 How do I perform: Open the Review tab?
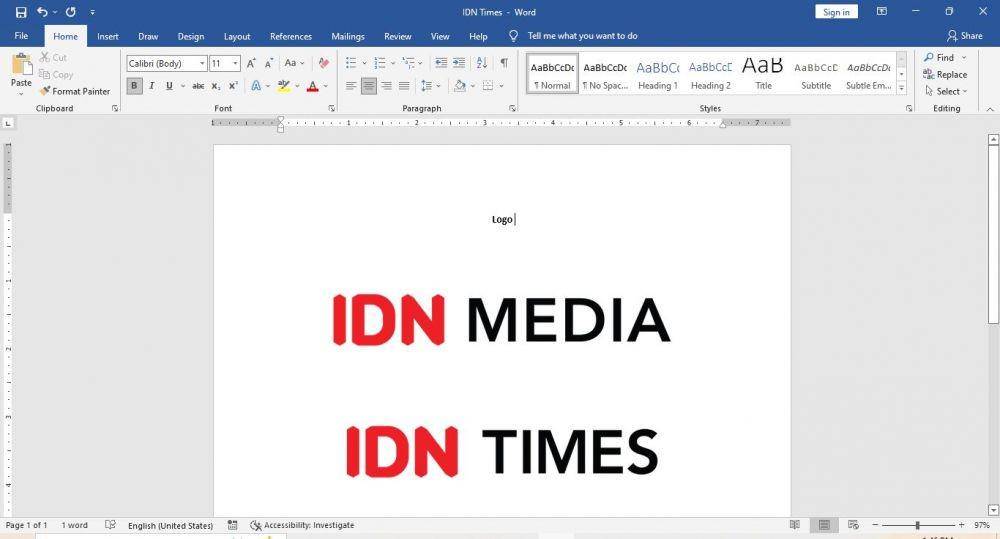[397, 36]
